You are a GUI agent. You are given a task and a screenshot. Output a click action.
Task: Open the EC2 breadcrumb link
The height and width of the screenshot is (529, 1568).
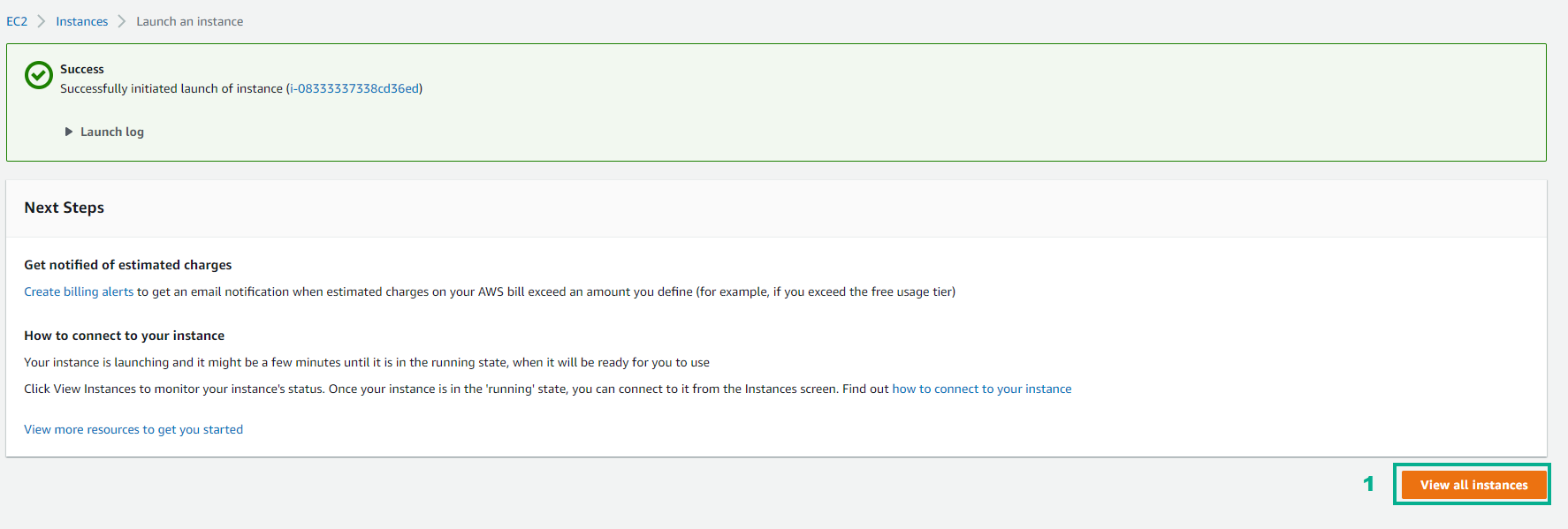pyautogui.click(x=17, y=21)
